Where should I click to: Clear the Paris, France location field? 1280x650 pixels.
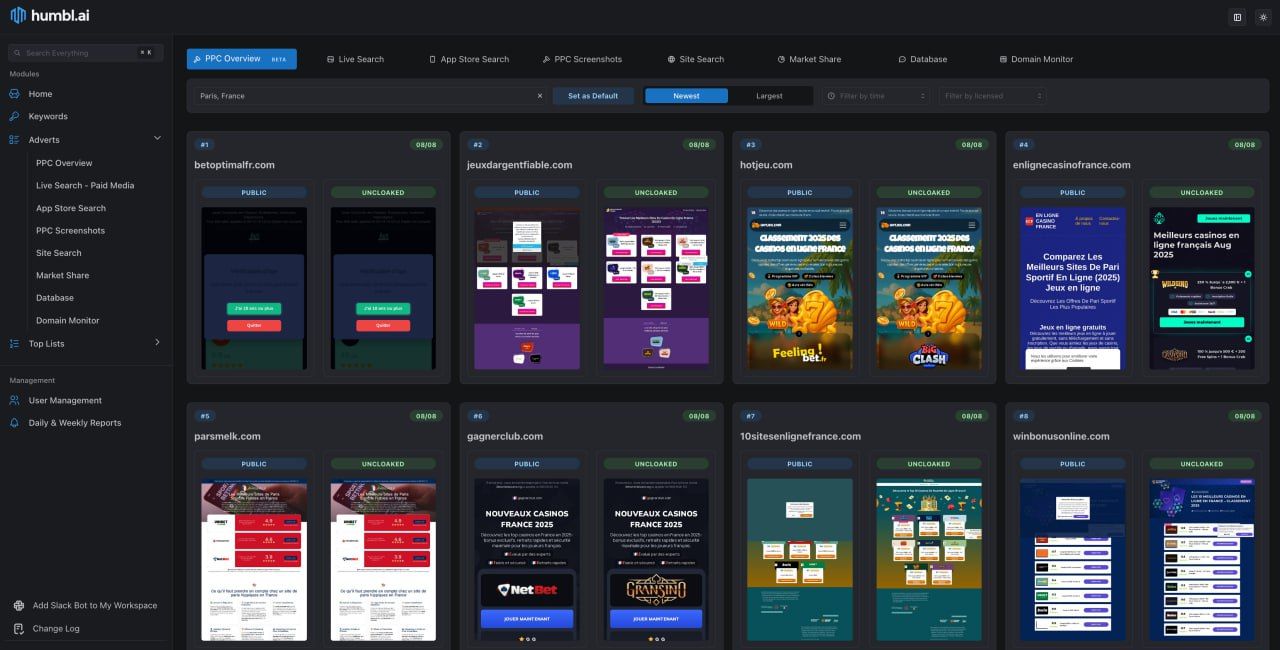[540, 96]
